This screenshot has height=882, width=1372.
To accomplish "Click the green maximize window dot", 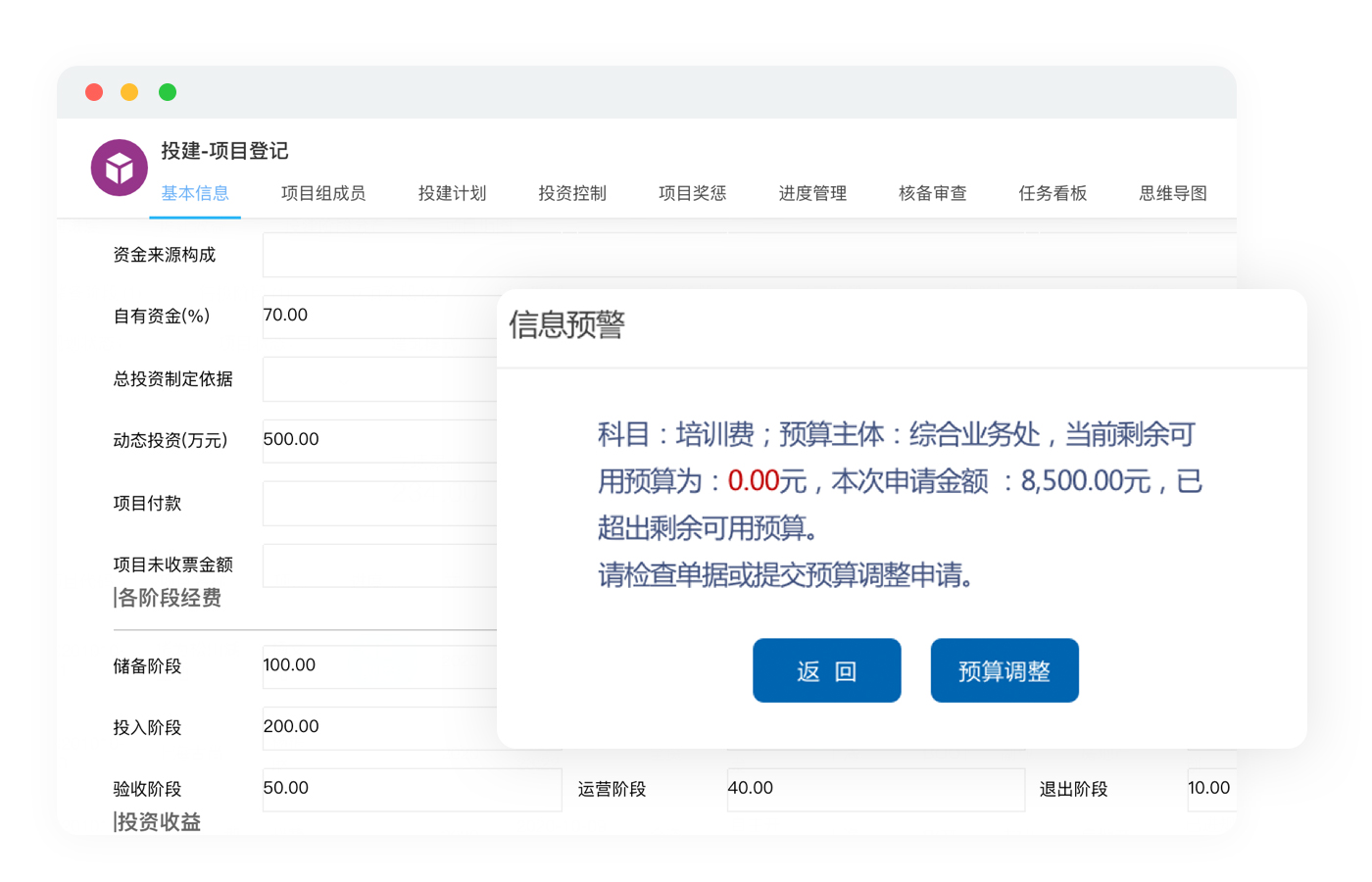I will tap(168, 92).
